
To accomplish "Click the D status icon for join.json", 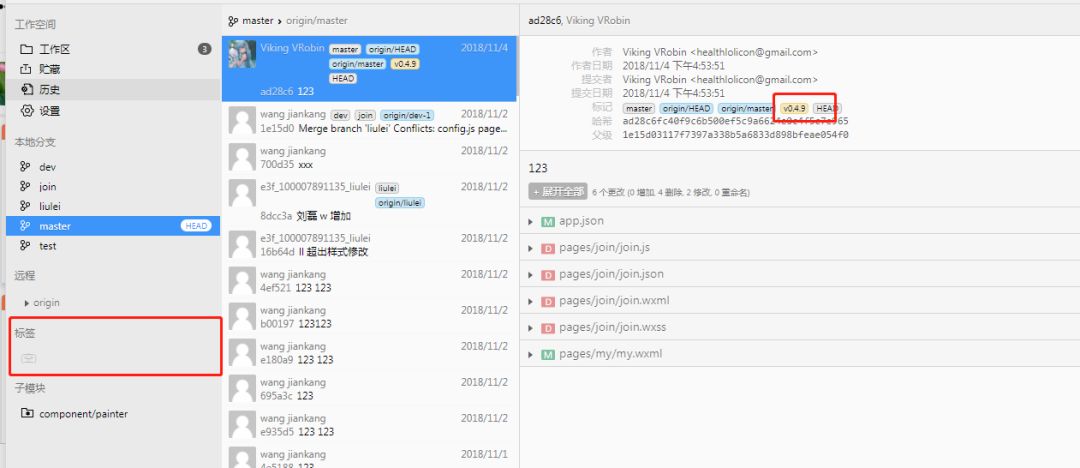I will 548,274.
